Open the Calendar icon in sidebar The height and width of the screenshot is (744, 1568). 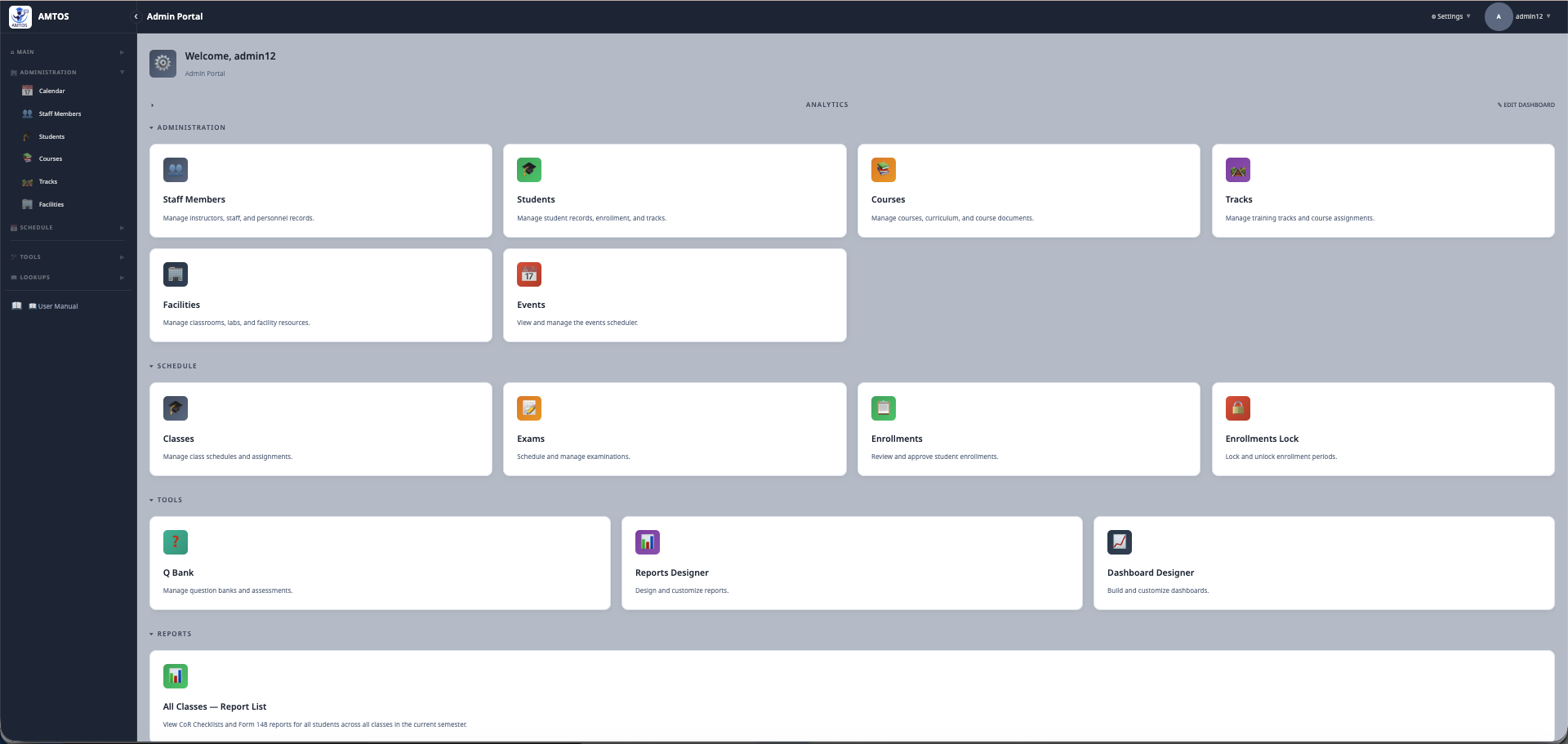[x=27, y=91]
